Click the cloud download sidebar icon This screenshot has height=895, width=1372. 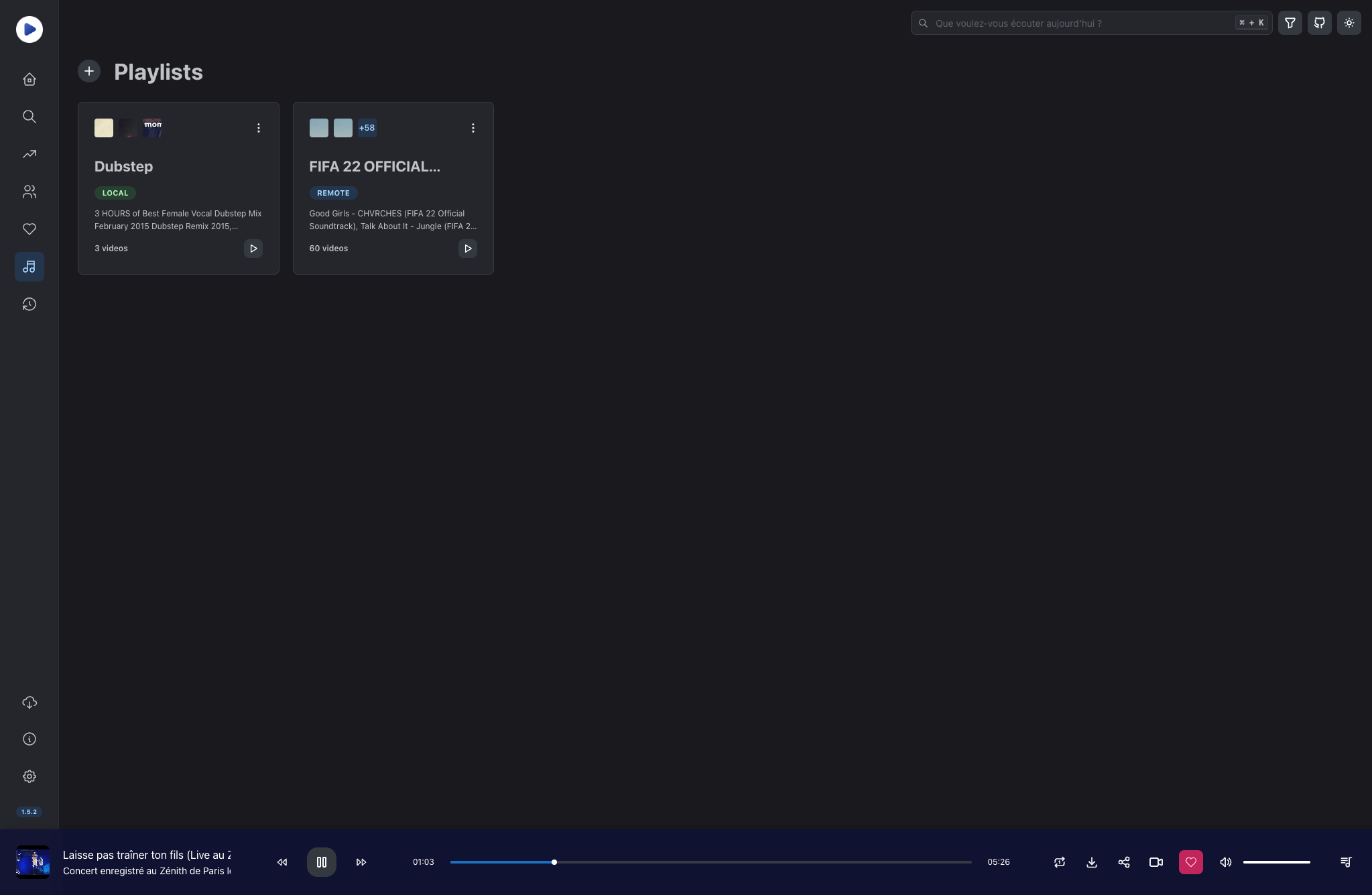(x=29, y=703)
